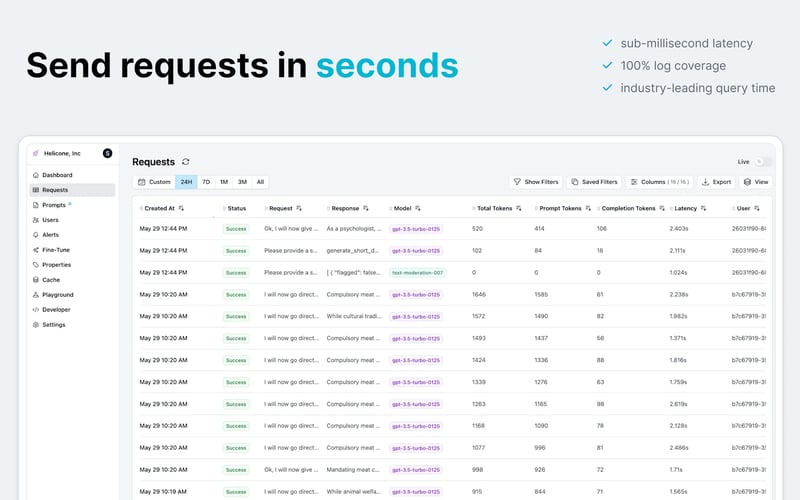
Task: Click the total tokens value 1646
Action: [x=479, y=294]
